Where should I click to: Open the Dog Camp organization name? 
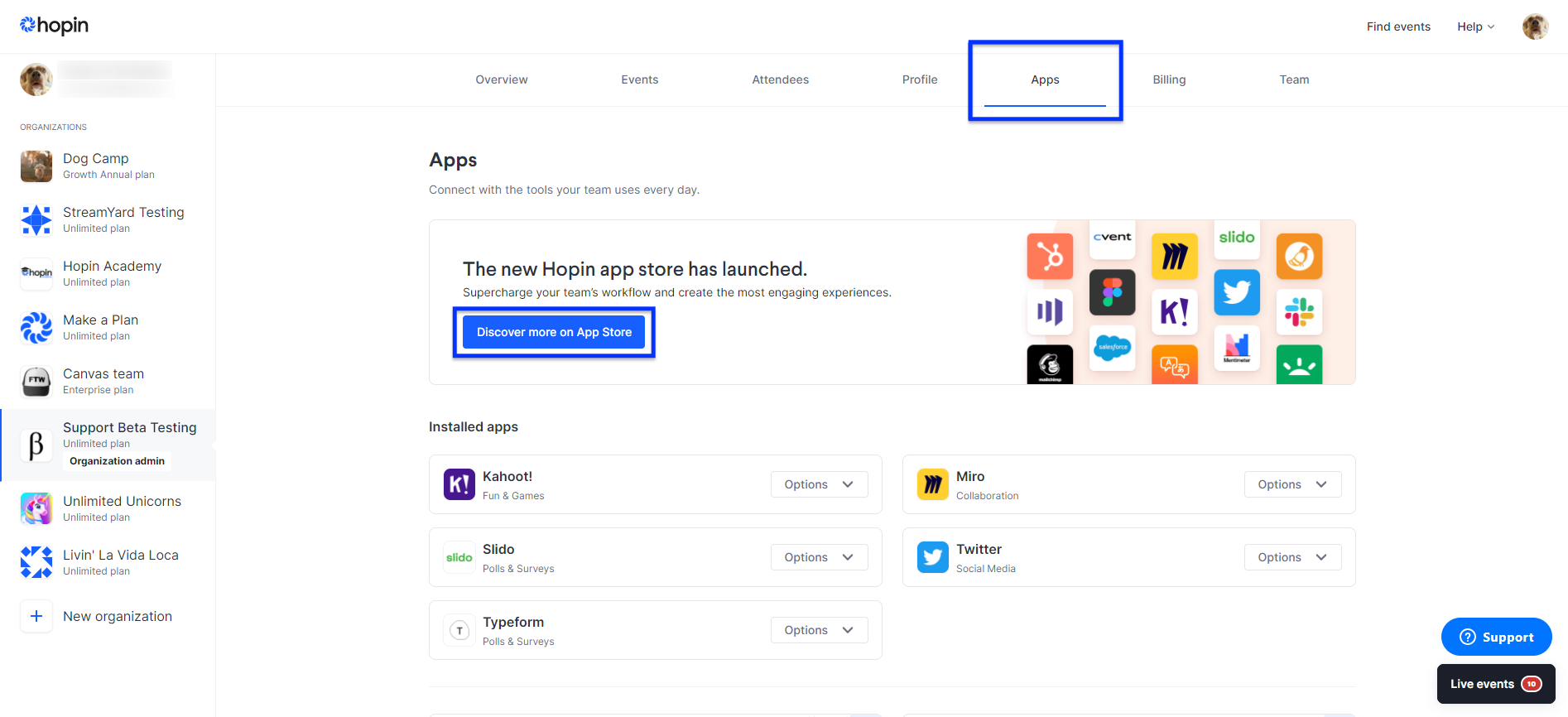[96, 158]
